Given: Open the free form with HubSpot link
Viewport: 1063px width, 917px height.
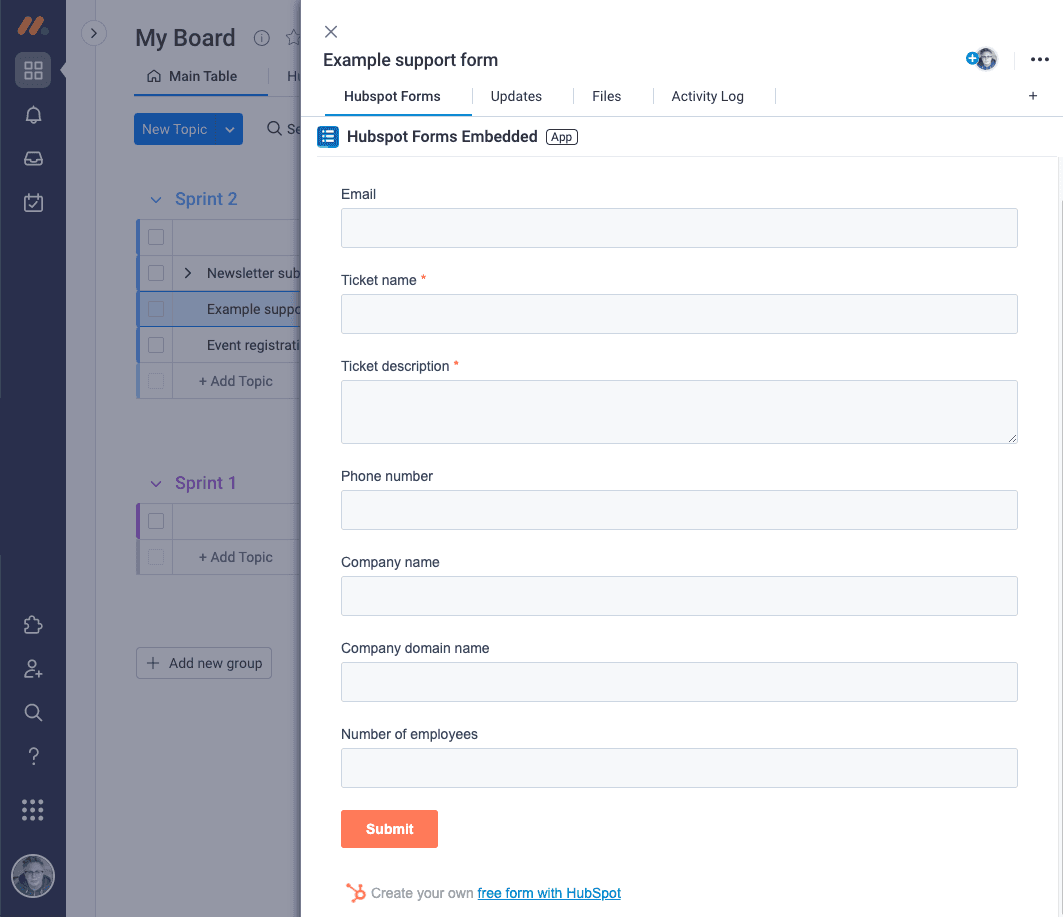Looking at the screenshot, I should (x=549, y=893).
